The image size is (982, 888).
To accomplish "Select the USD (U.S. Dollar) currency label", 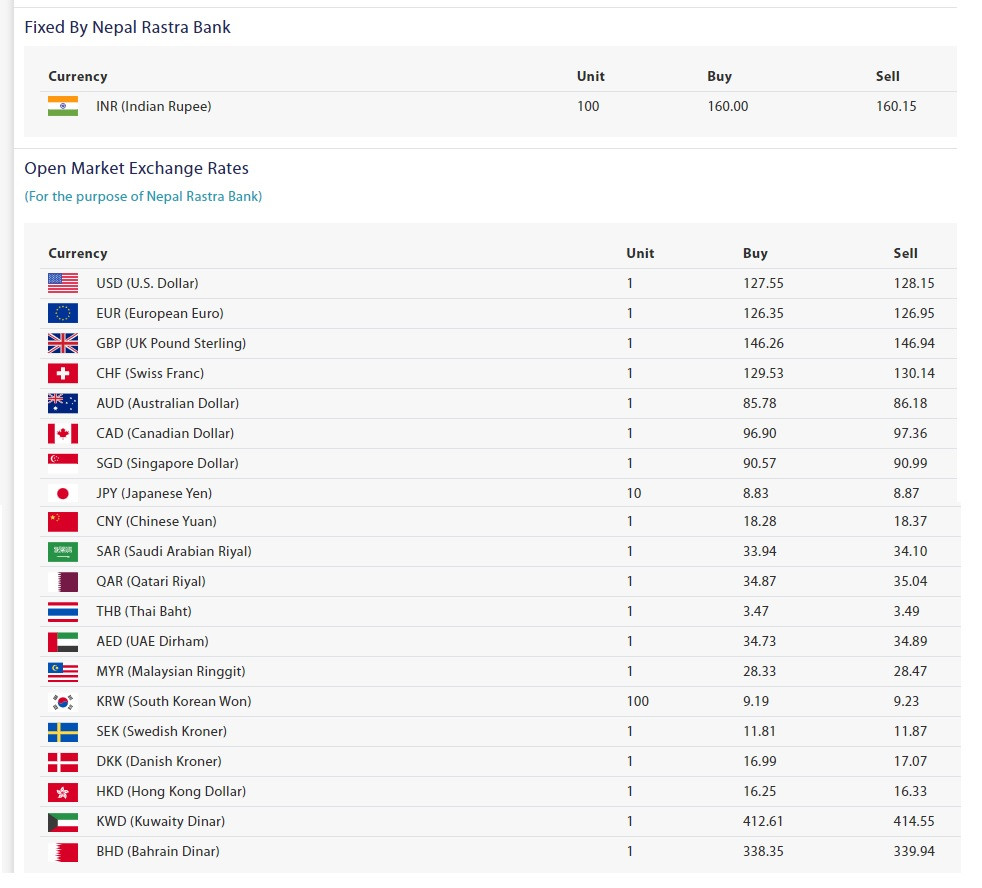I will [x=147, y=283].
